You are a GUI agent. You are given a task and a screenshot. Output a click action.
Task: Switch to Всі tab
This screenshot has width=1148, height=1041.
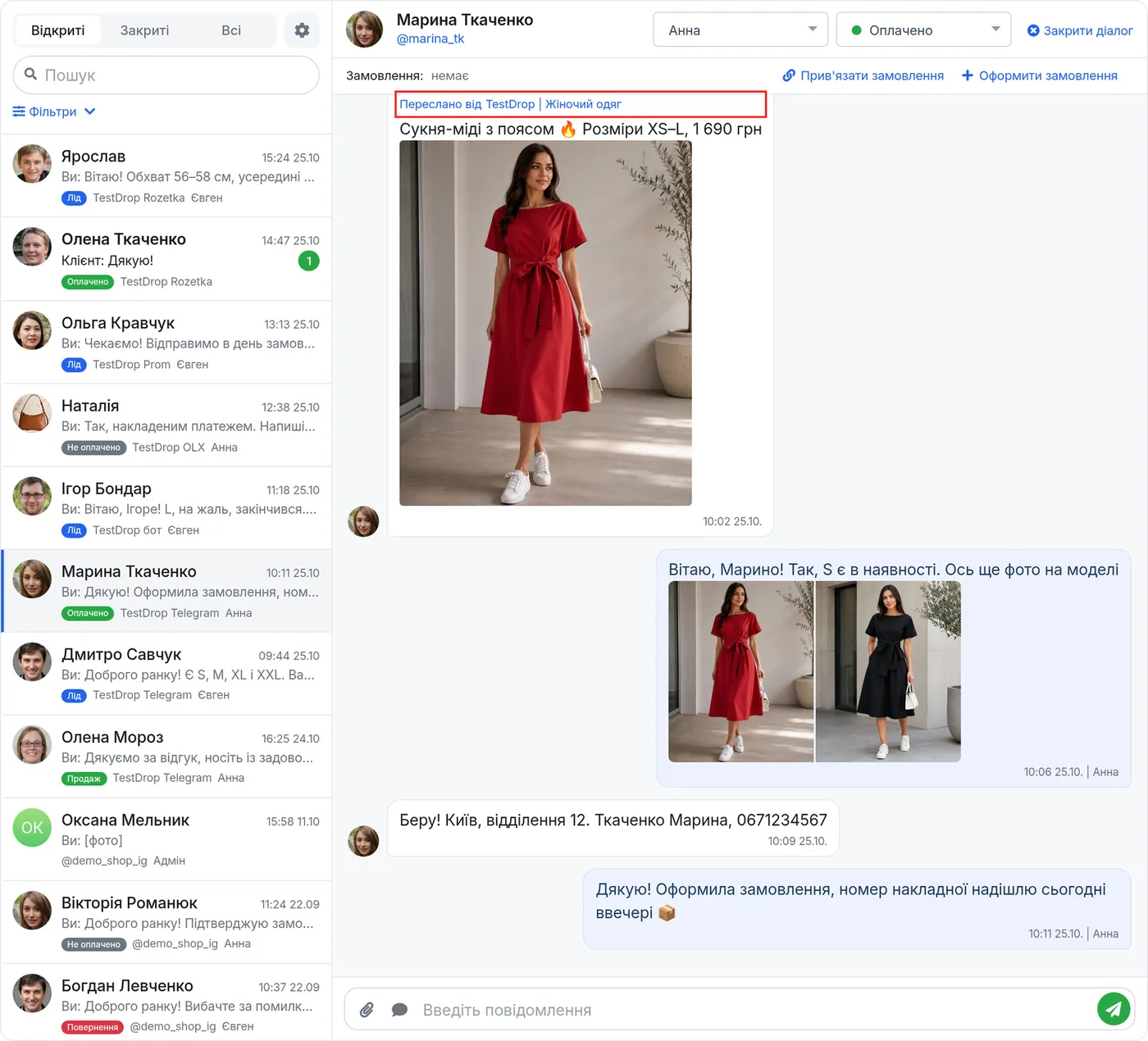pyautogui.click(x=231, y=30)
